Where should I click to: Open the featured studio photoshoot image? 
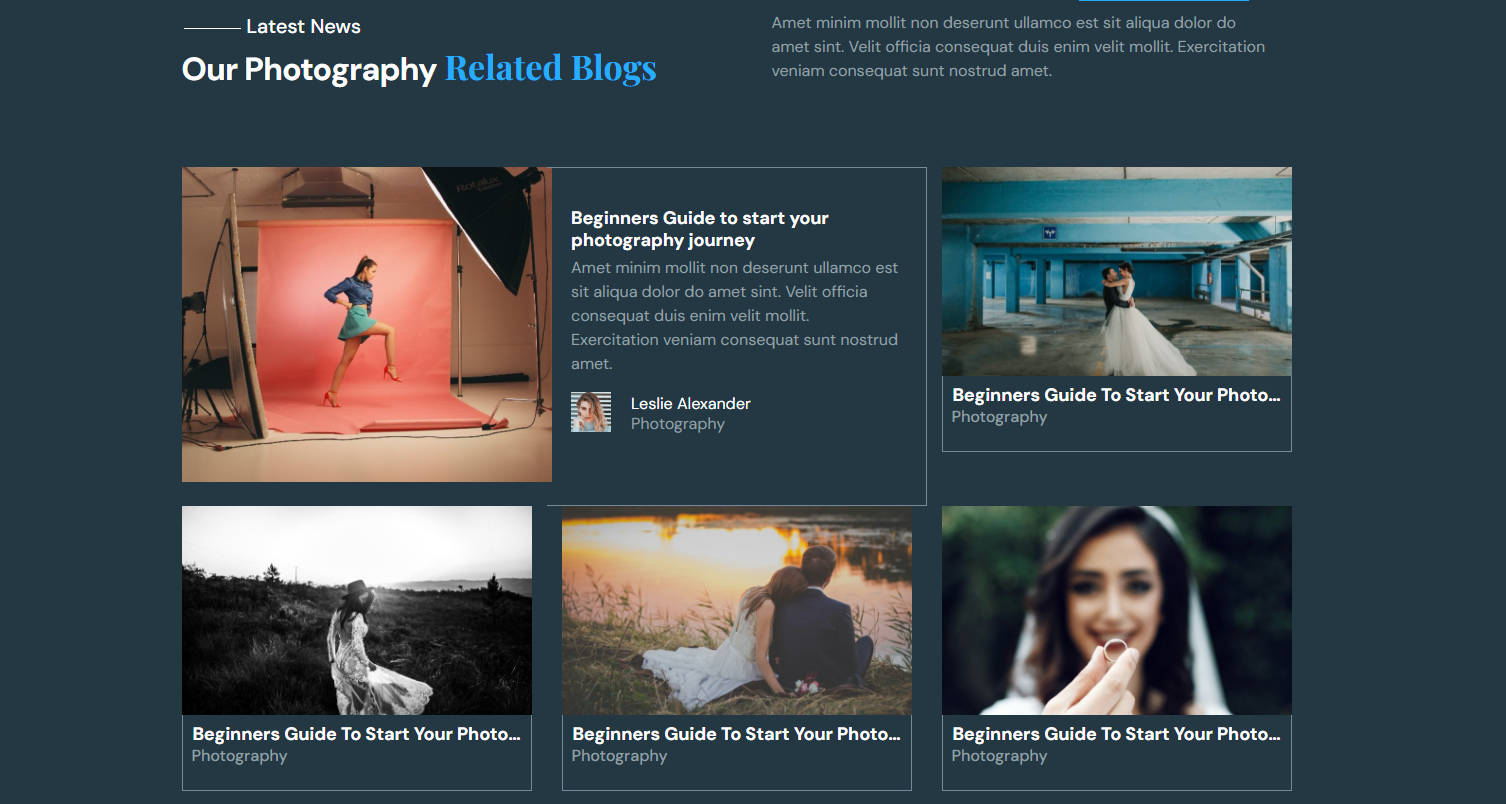[x=366, y=324]
